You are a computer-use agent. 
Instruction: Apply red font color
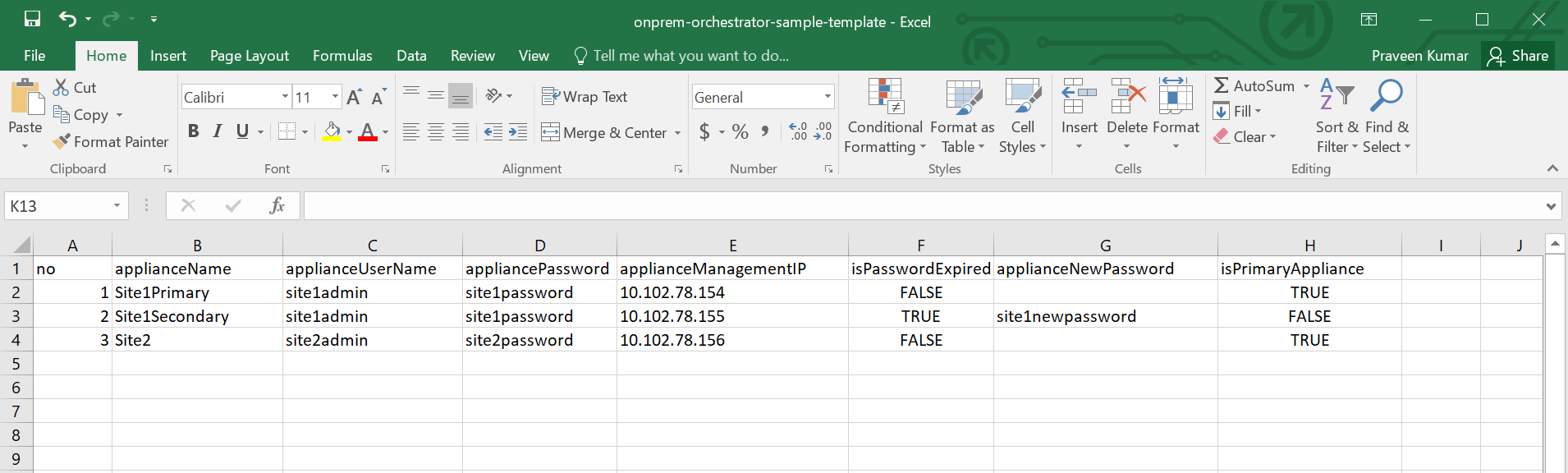click(x=368, y=131)
